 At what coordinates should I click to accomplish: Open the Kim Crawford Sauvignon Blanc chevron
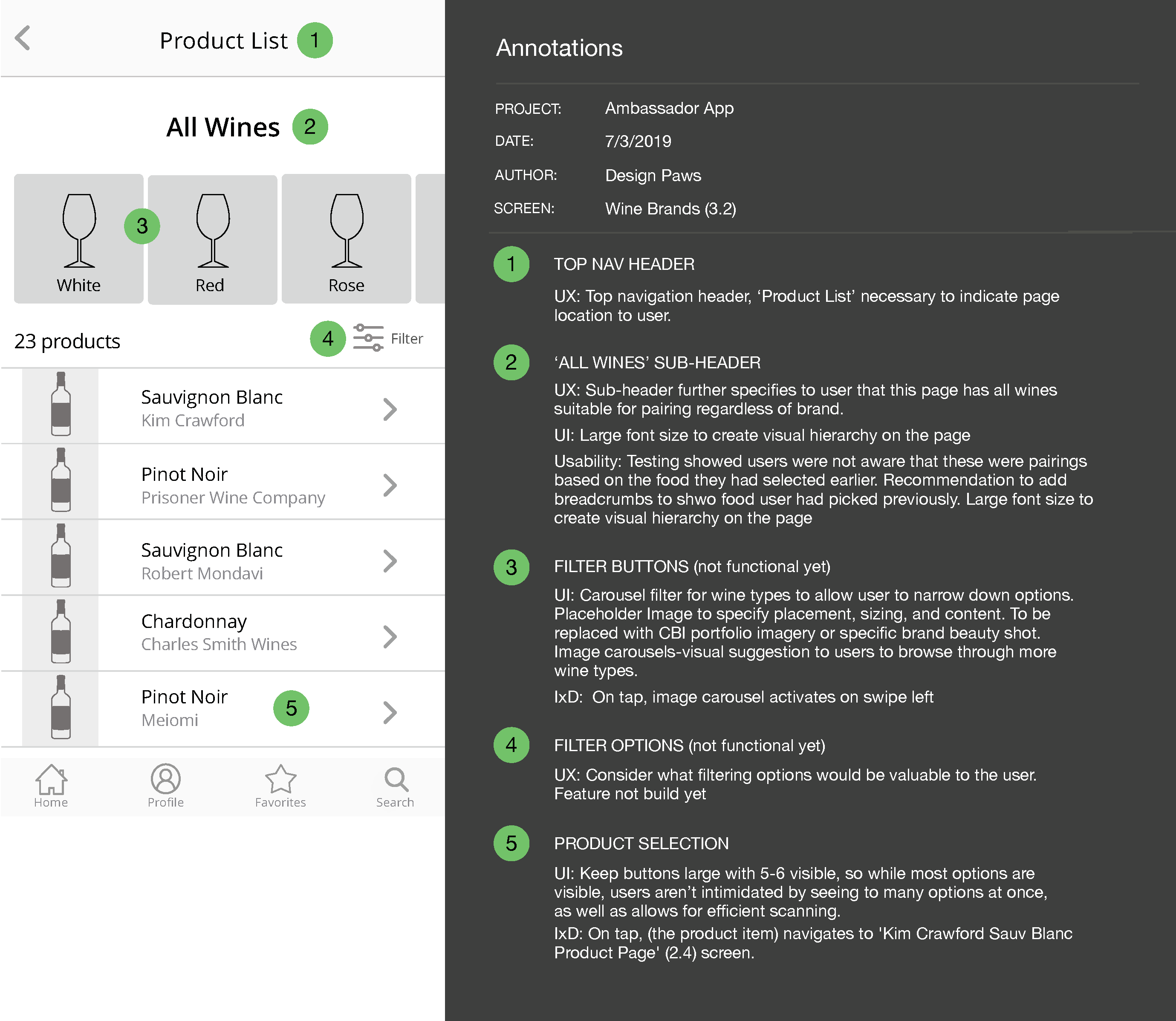tap(390, 409)
